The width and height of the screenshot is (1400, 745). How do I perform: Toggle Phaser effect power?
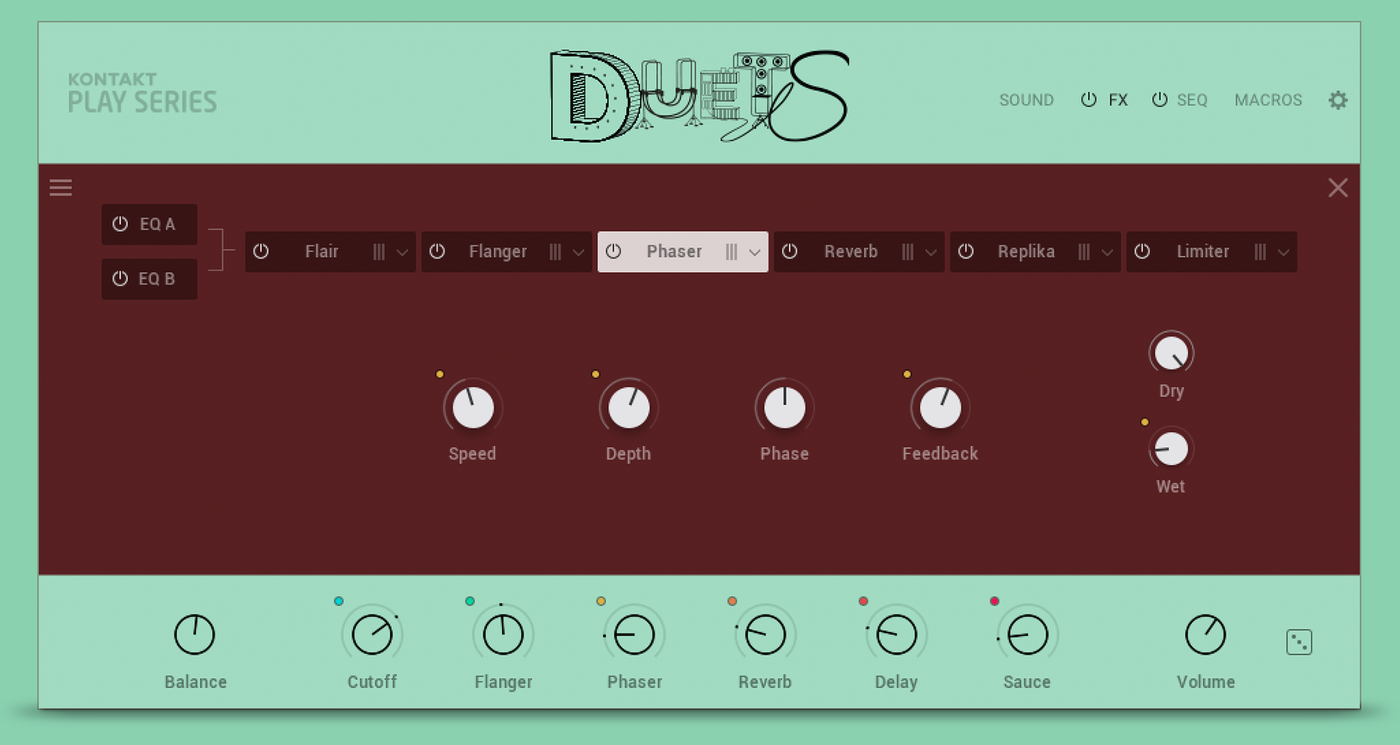click(613, 252)
